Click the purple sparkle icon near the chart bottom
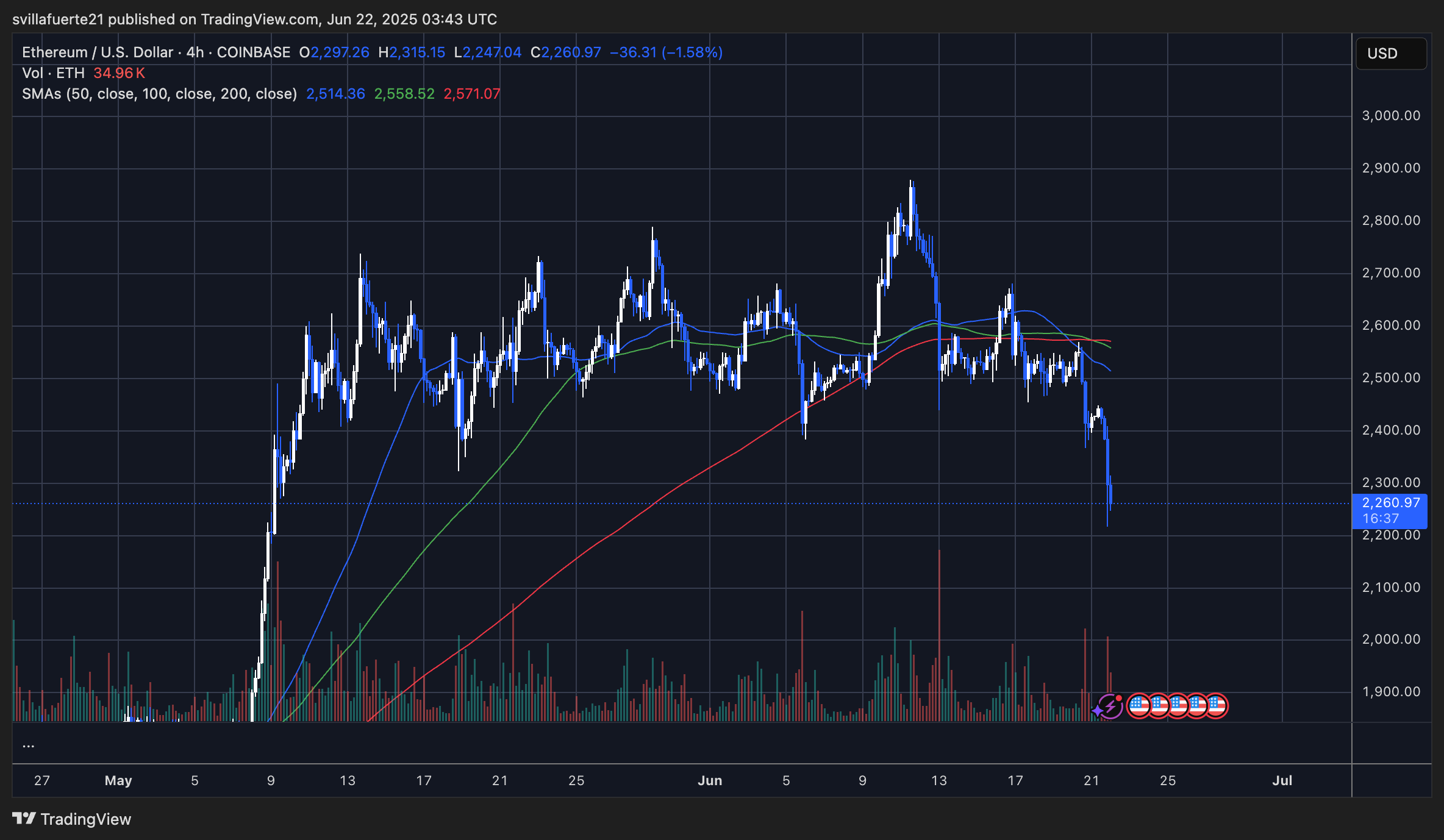Viewport: 1444px width, 840px height. [1097, 710]
